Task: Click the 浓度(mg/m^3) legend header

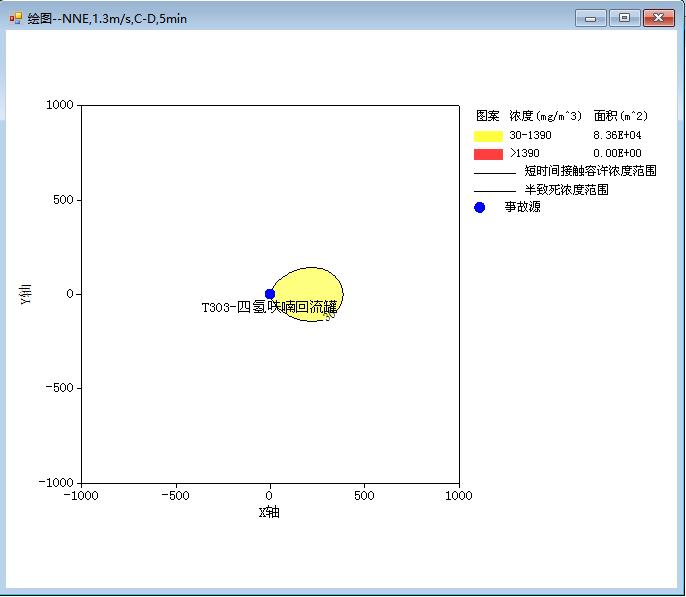Action: coord(546,116)
